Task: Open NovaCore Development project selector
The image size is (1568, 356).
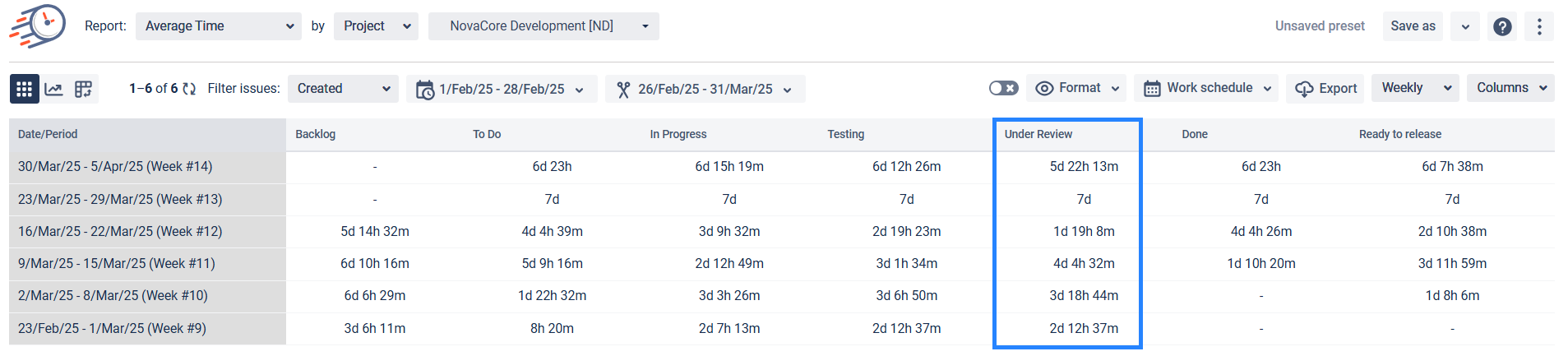Action: point(543,26)
